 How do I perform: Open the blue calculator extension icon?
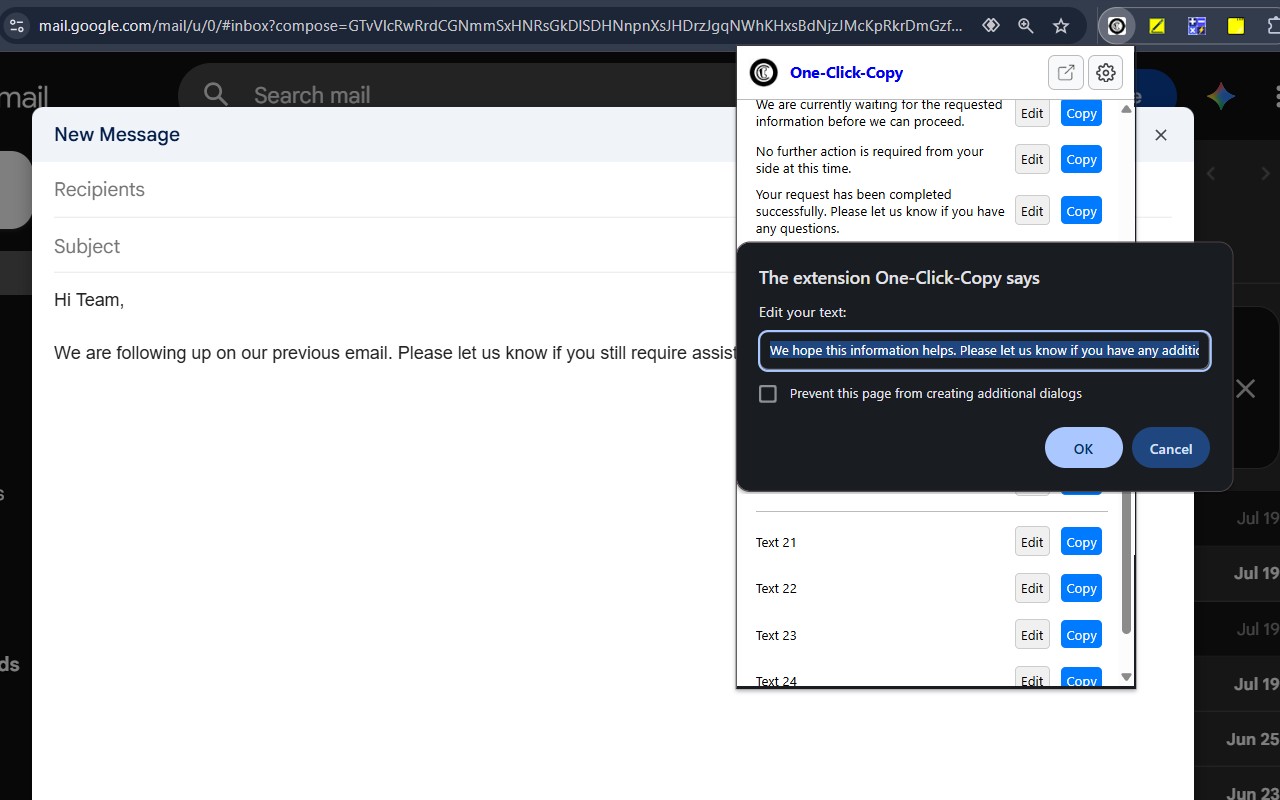(x=1197, y=26)
